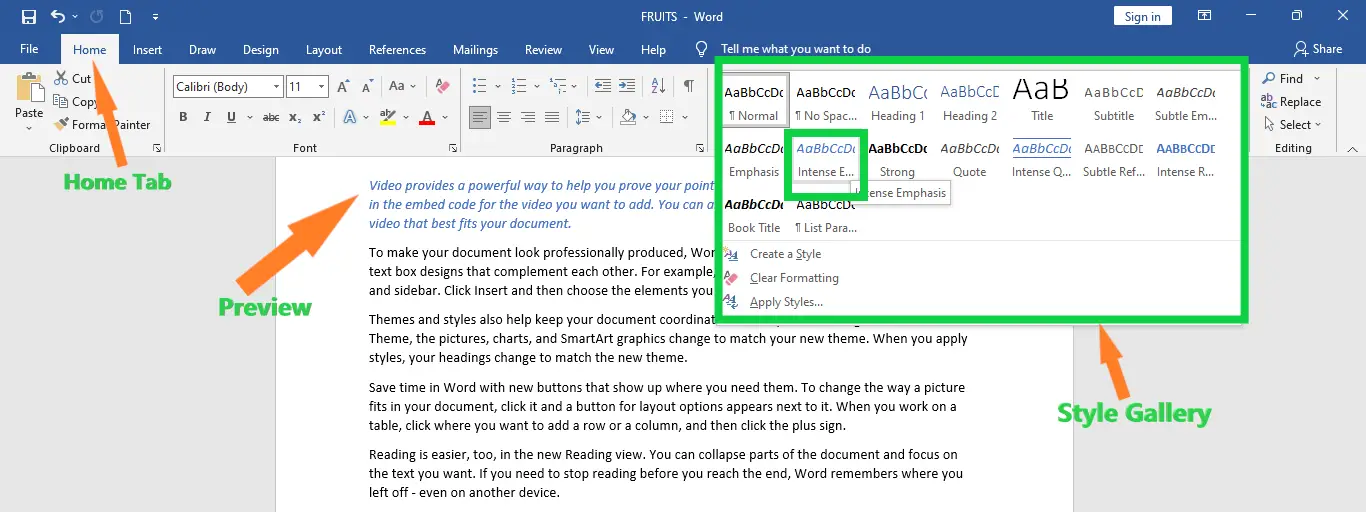This screenshot has width=1366, height=512.
Task: Select the Strong style thumbnail
Action: pyautogui.click(x=897, y=155)
